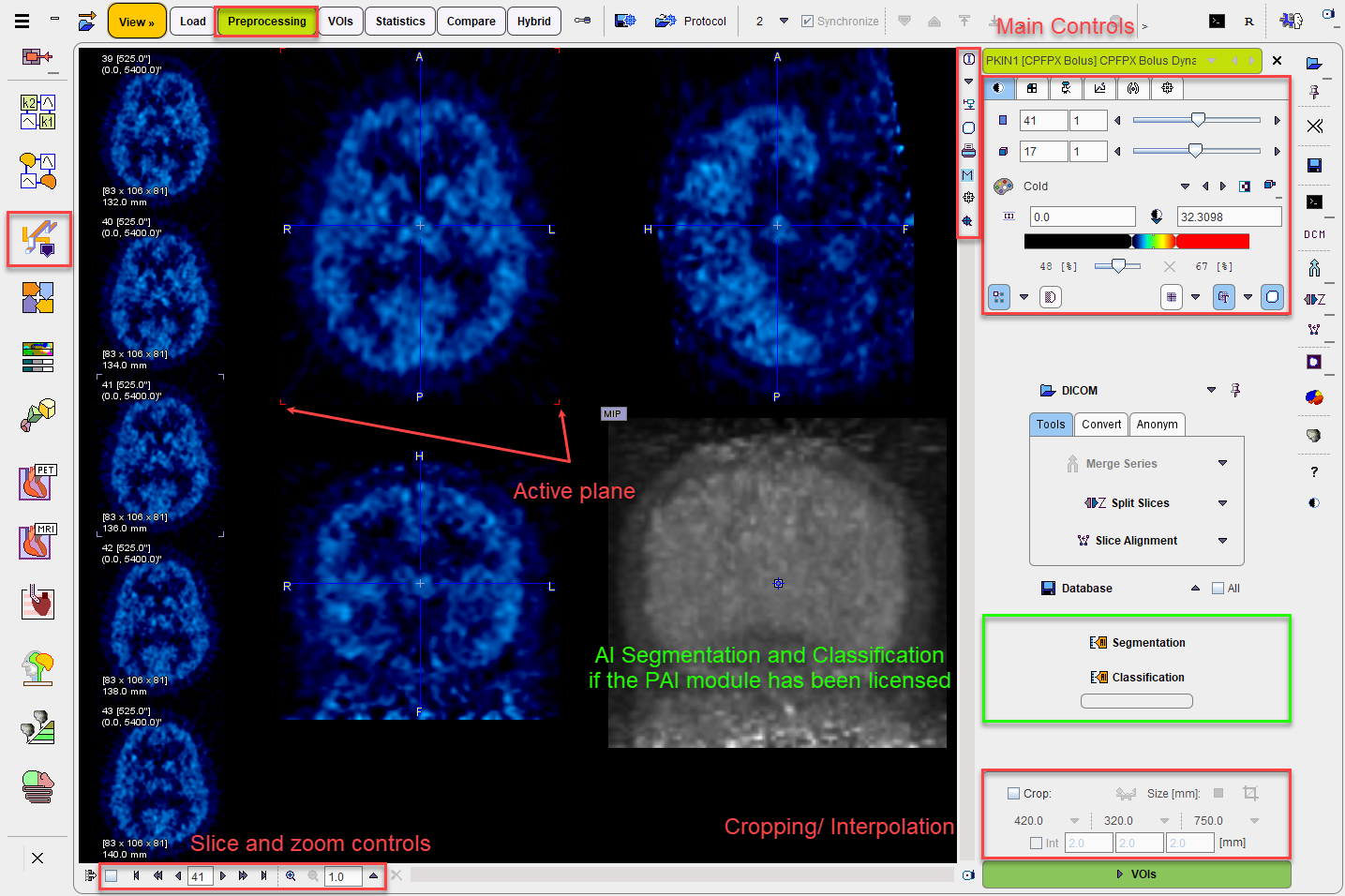Adjust the slice slider next to 41
This screenshot has height=896, width=1345.
(x=1197, y=120)
